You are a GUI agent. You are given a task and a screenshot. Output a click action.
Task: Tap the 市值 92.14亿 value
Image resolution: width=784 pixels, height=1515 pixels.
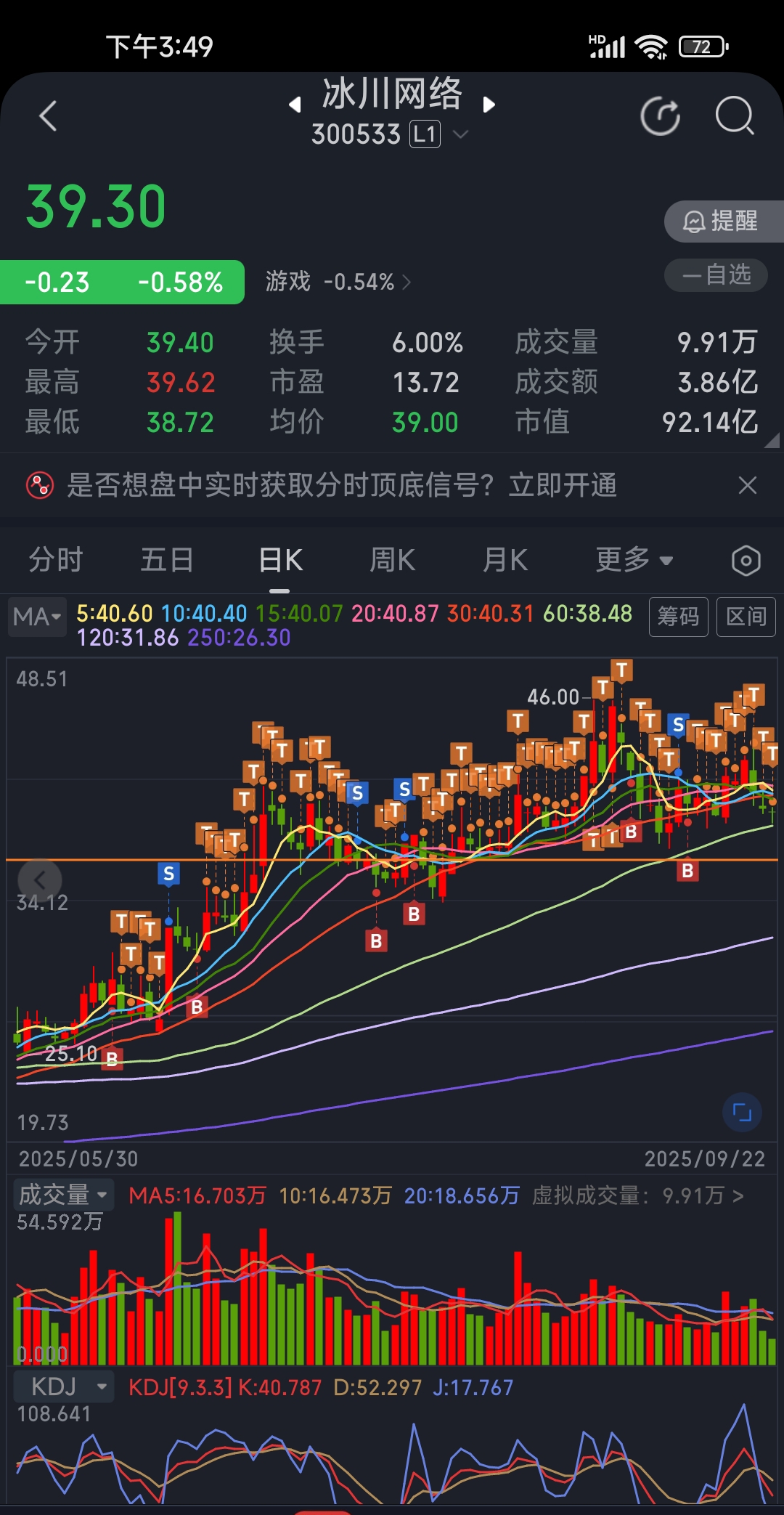[x=710, y=422]
